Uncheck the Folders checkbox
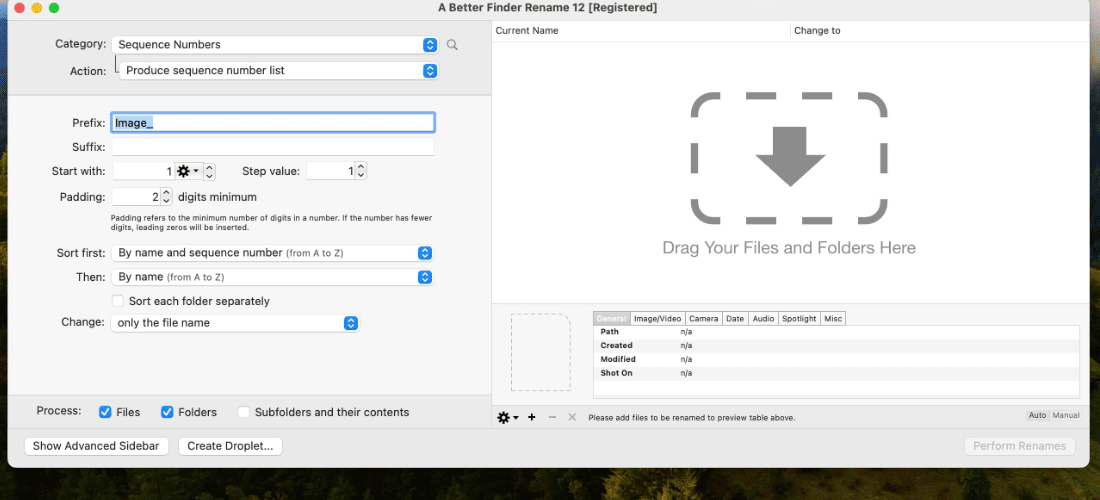Viewport: 1100px width, 500px height. tap(167, 412)
